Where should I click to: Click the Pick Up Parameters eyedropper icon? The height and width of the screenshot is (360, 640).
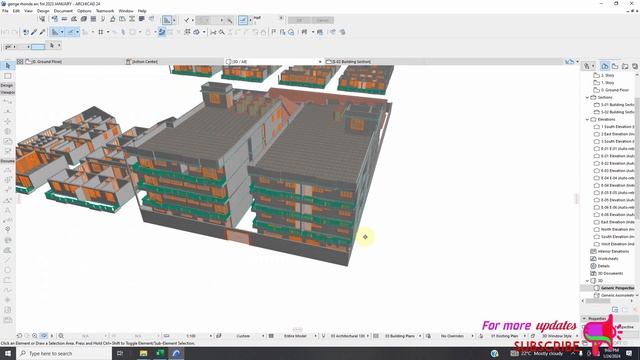34,32
